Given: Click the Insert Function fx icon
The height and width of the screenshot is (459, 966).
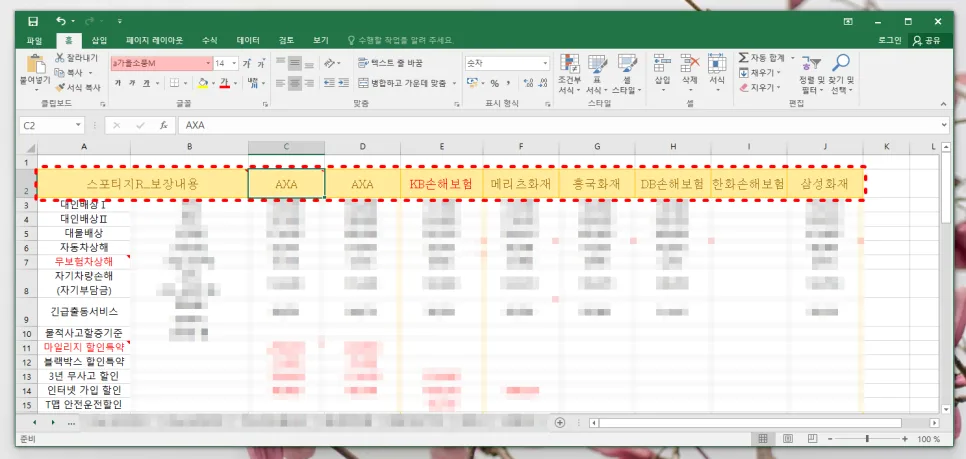Looking at the screenshot, I should (163, 125).
